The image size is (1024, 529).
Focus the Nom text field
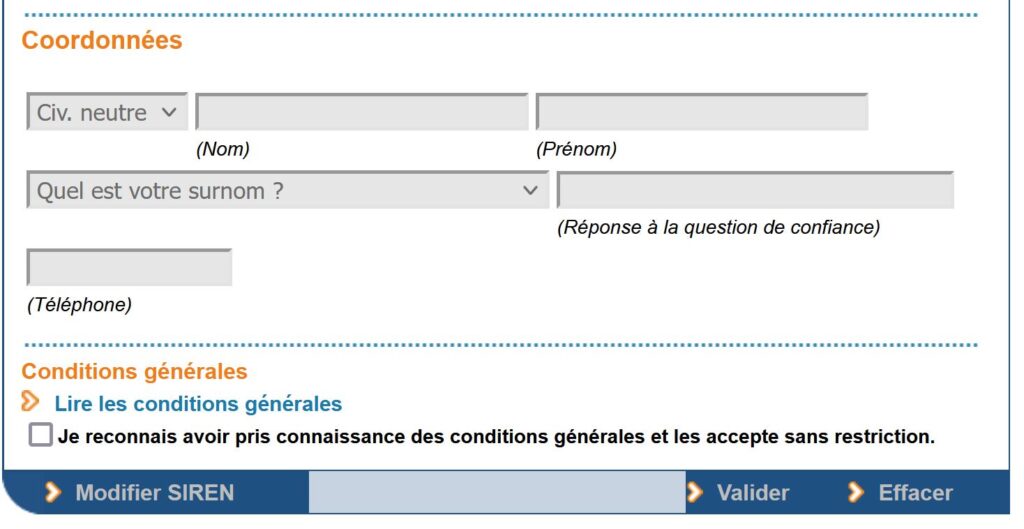[362, 113]
